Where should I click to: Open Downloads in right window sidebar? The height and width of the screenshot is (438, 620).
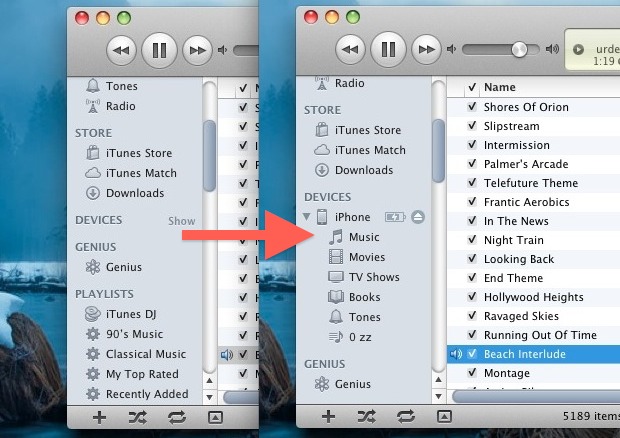(x=354, y=170)
